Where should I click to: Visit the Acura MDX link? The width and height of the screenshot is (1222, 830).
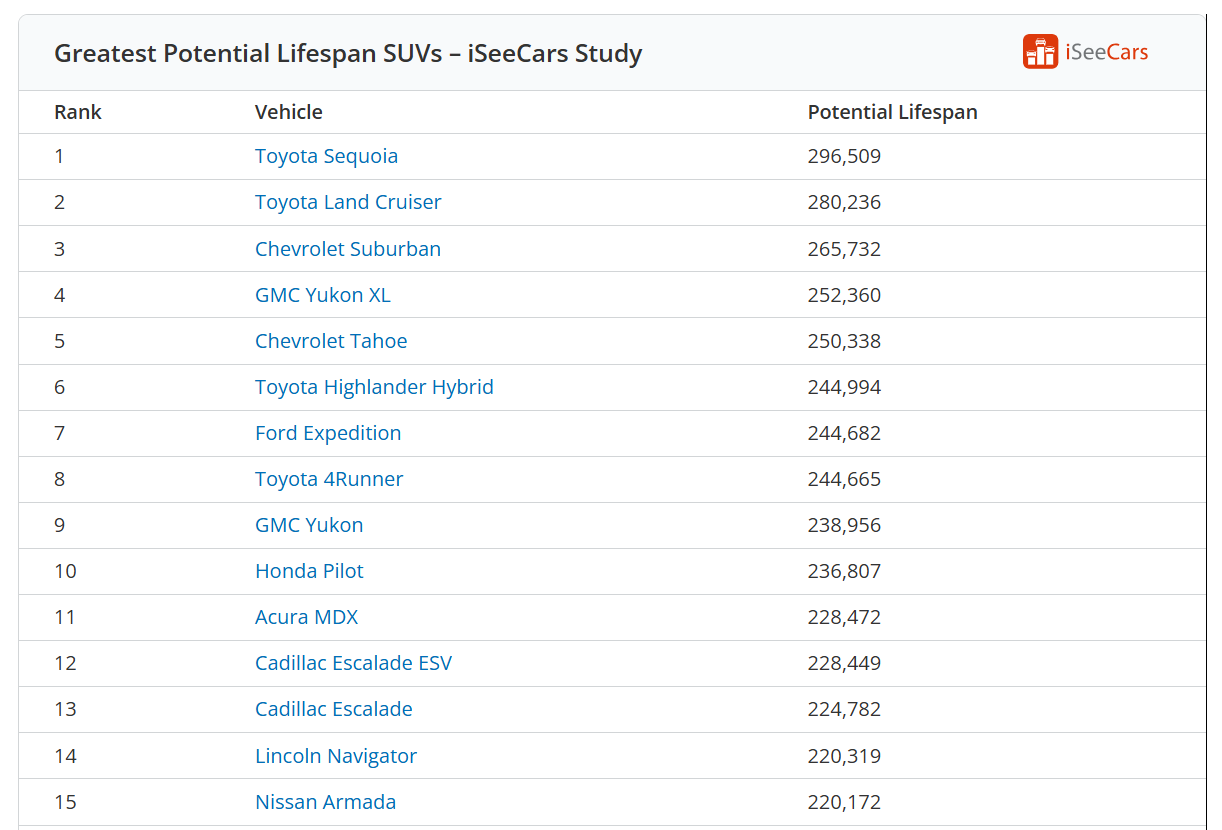coord(306,617)
